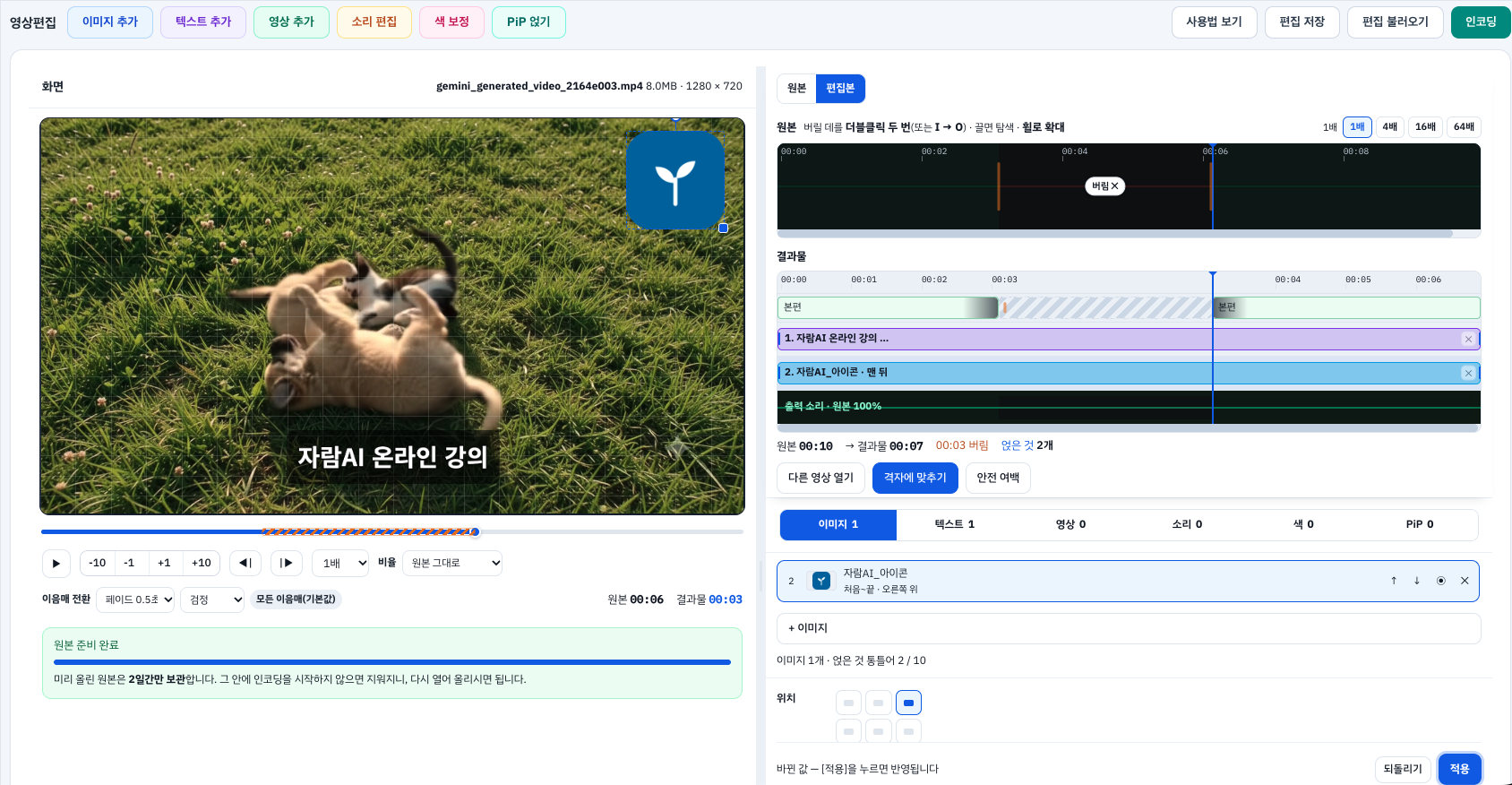Set position to middle-center

(878, 731)
